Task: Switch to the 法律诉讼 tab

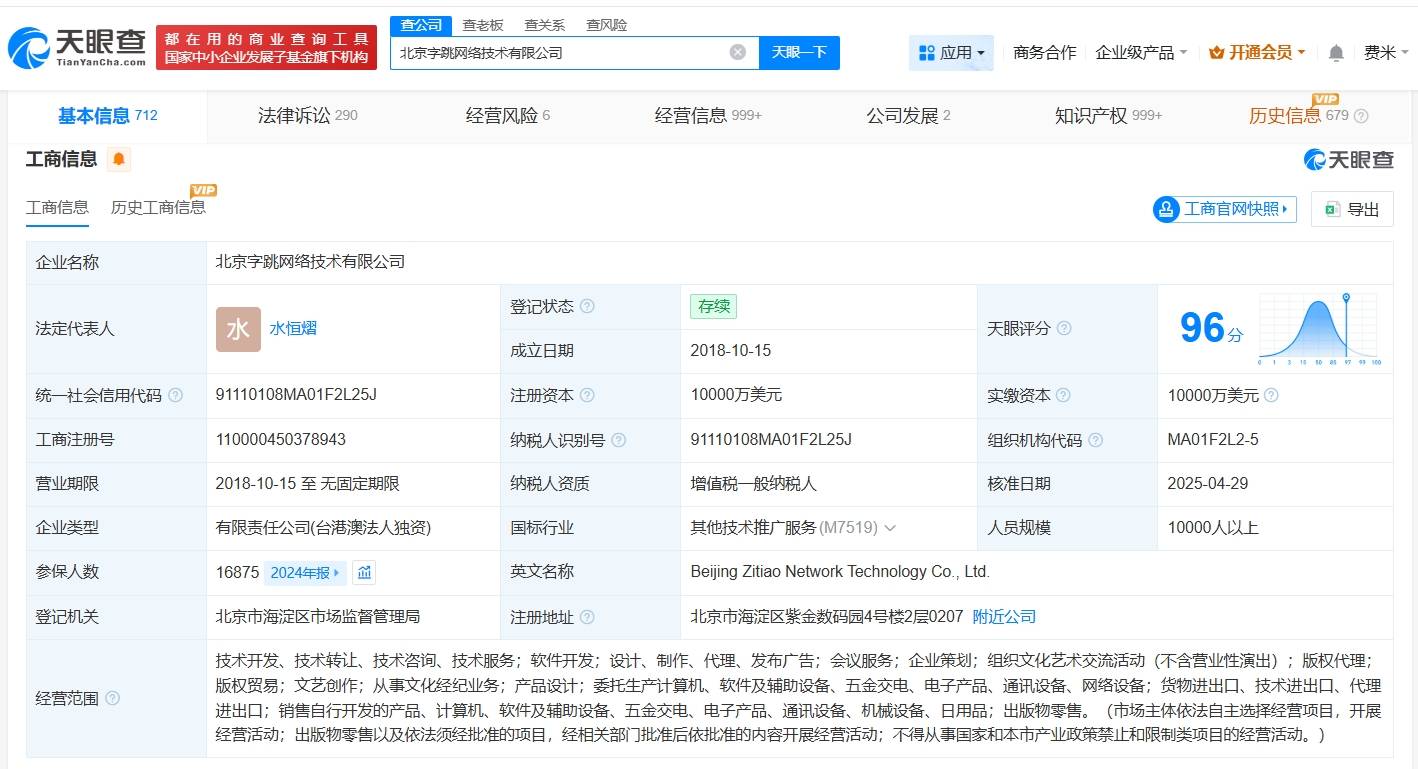Action: [297, 115]
